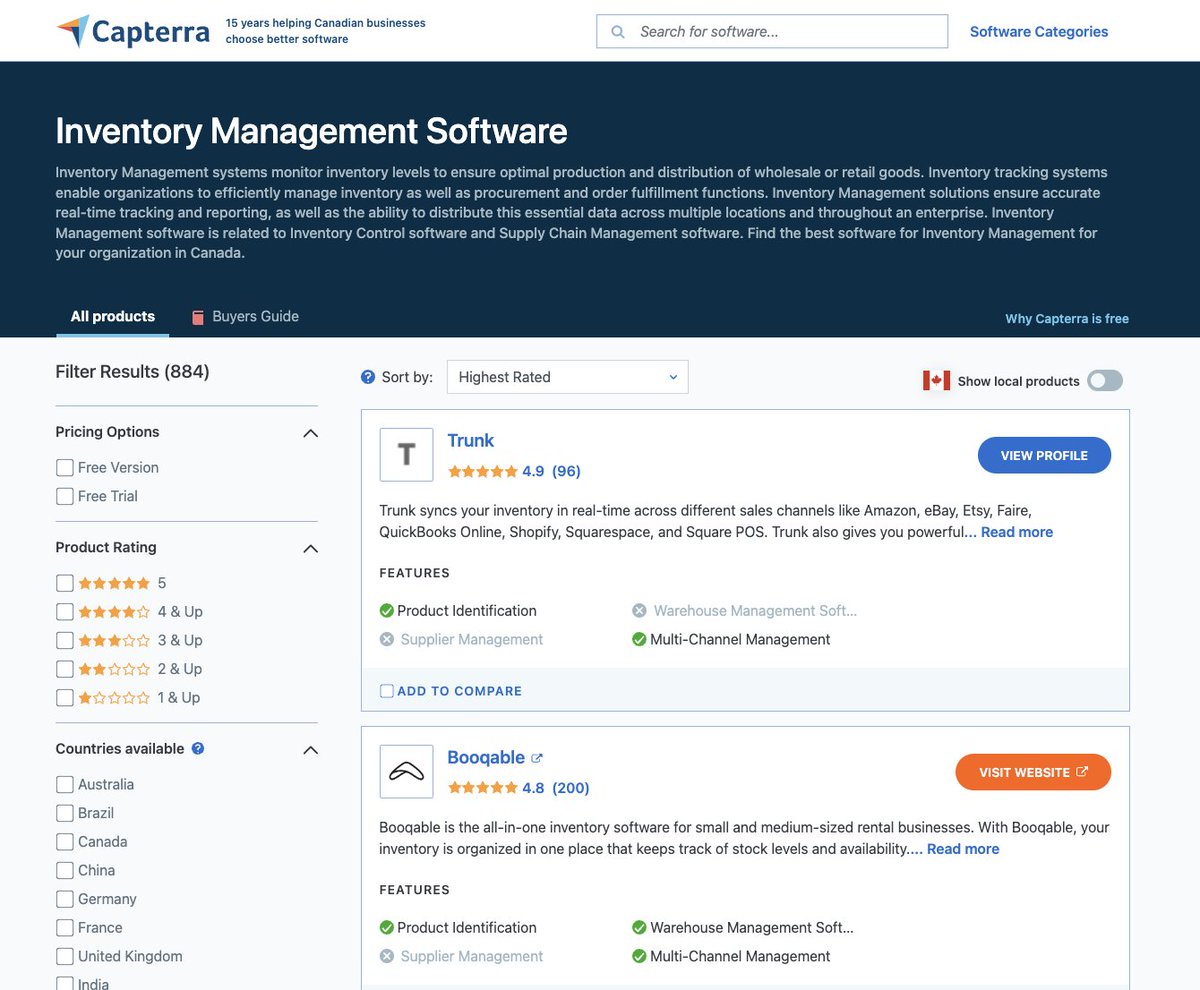Viewport: 1200px width, 990px height.
Task: Check Add to Compare for Trunk
Action: pyautogui.click(x=387, y=691)
